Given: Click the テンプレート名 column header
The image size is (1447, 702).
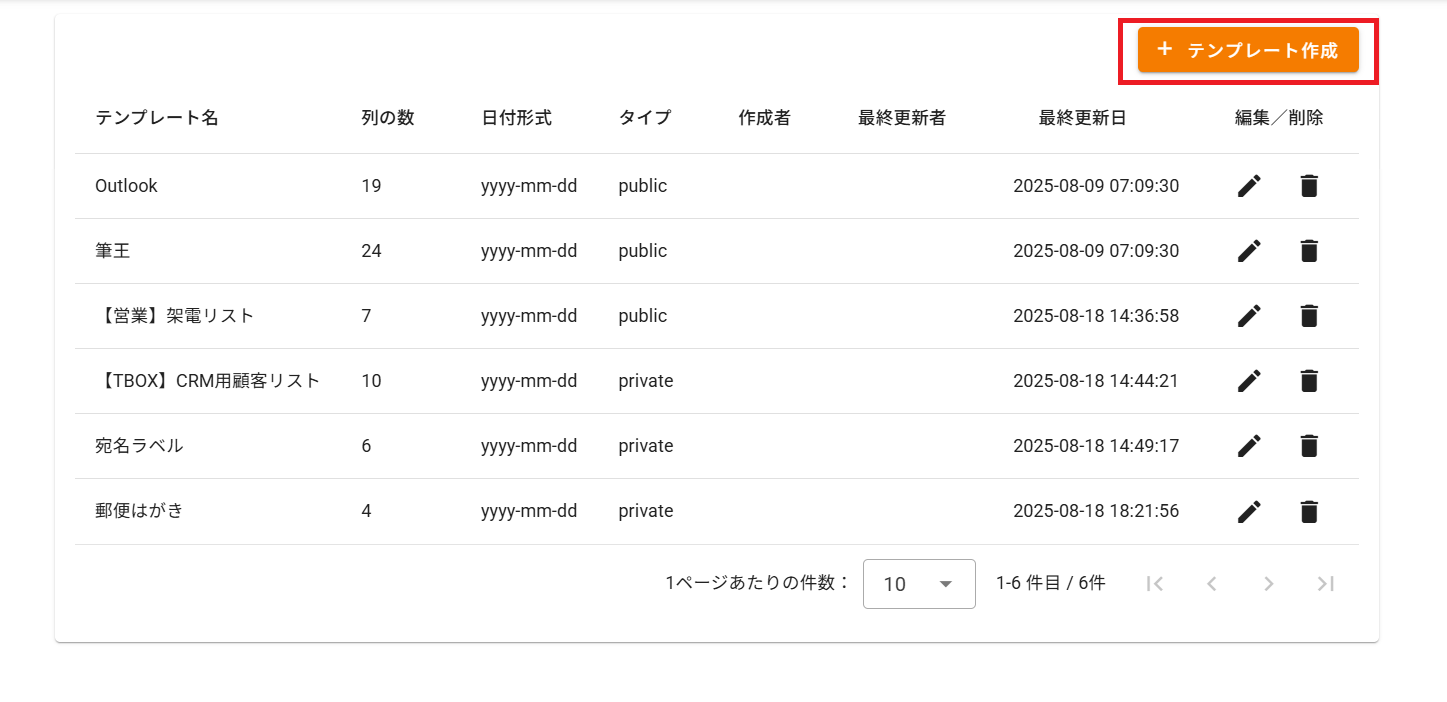Looking at the screenshot, I should (157, 118).
